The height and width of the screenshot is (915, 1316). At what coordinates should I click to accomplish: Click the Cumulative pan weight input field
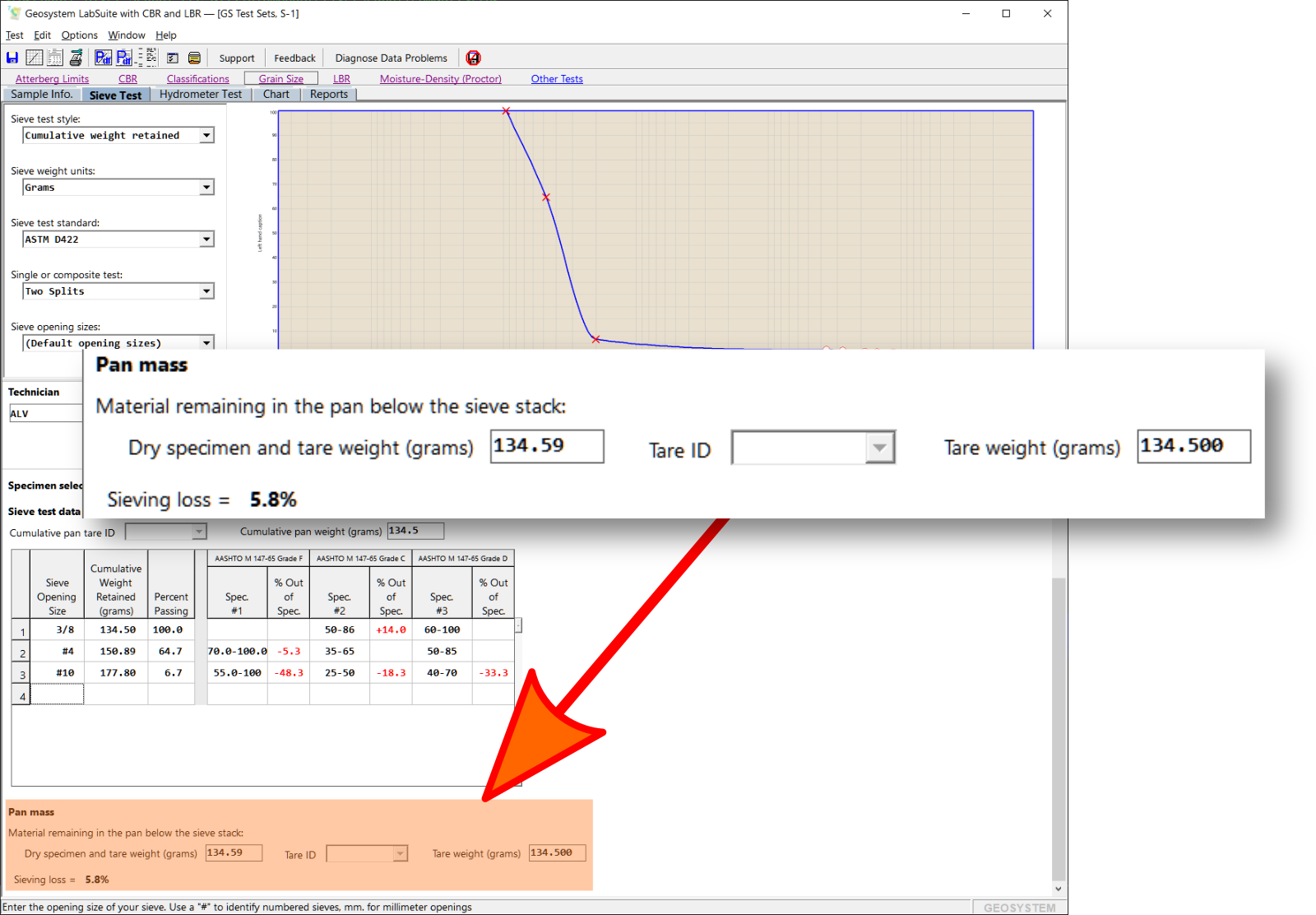tap(415, 532)
